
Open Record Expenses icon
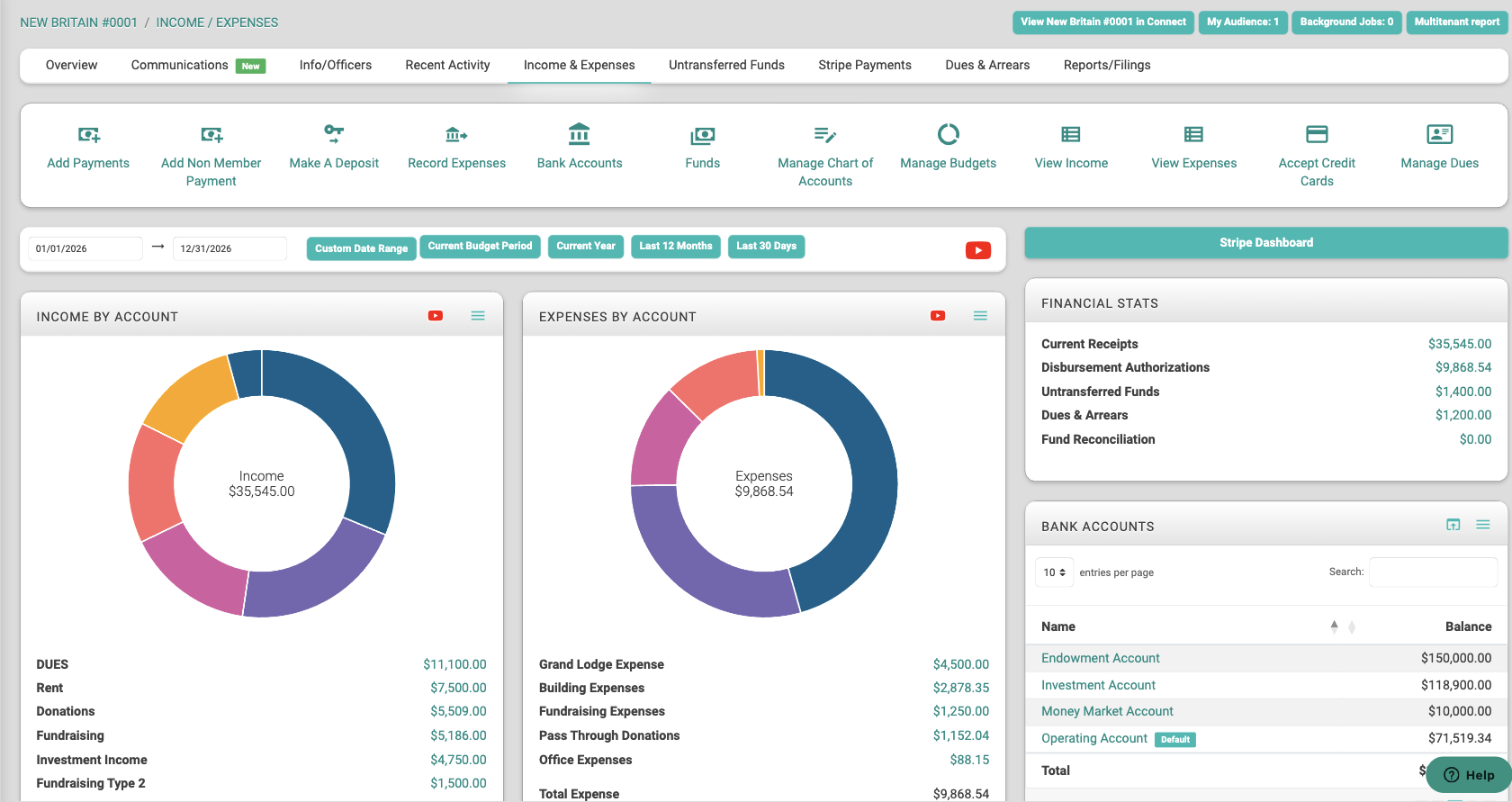click(x=456, y=134)
